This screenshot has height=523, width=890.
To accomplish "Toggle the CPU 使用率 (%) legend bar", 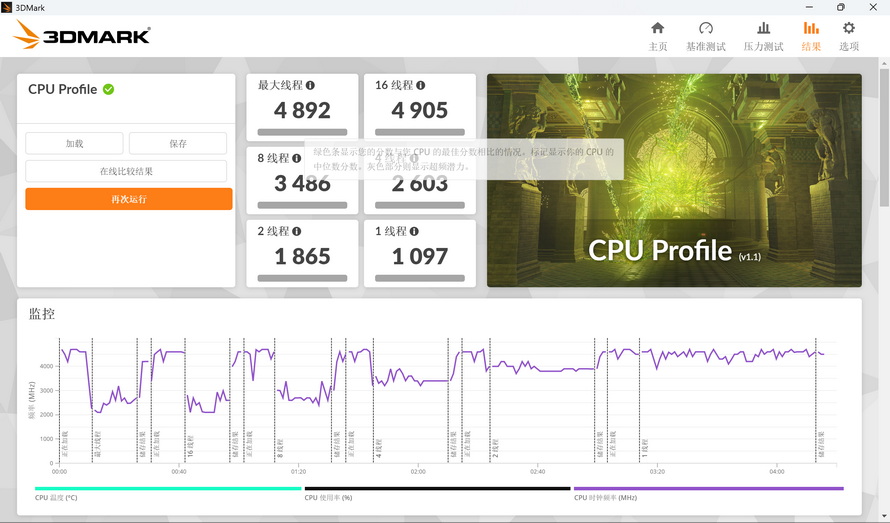I will [437, 488].
